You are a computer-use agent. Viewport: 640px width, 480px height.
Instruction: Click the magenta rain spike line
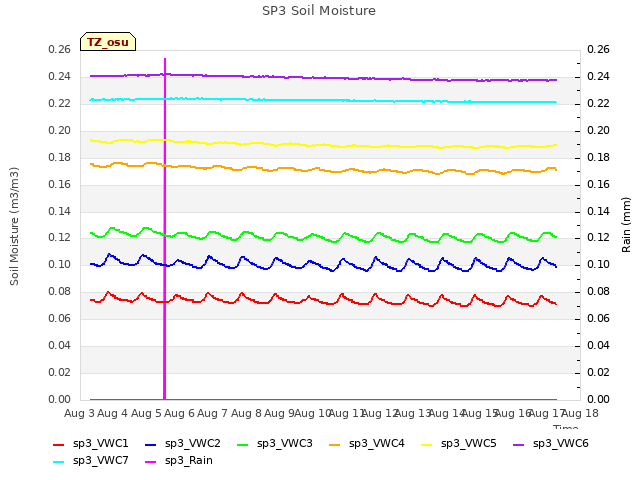click(165, 229)
